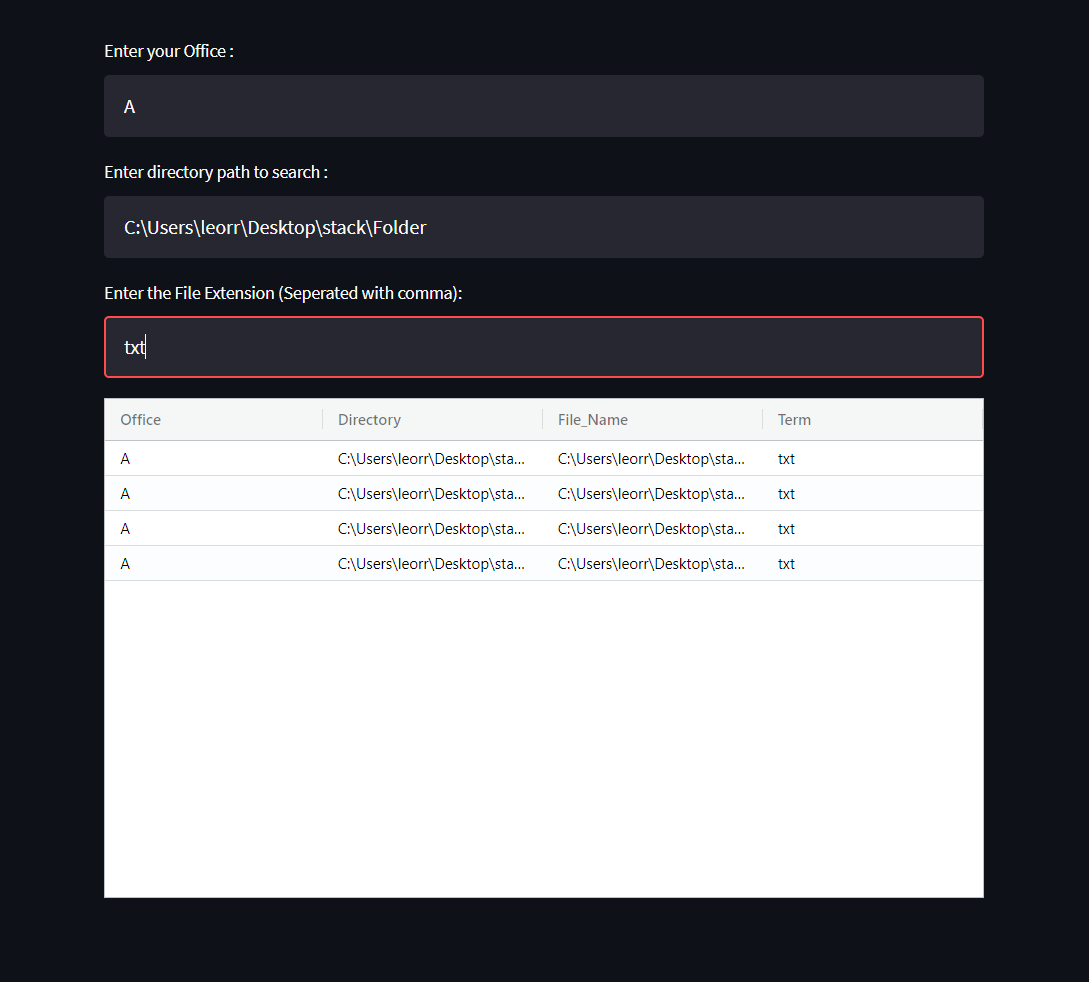Select Term cell txt in second row
Viewport: 1089px width, 982px height.
pyautogui.click(x=873, y=494)
